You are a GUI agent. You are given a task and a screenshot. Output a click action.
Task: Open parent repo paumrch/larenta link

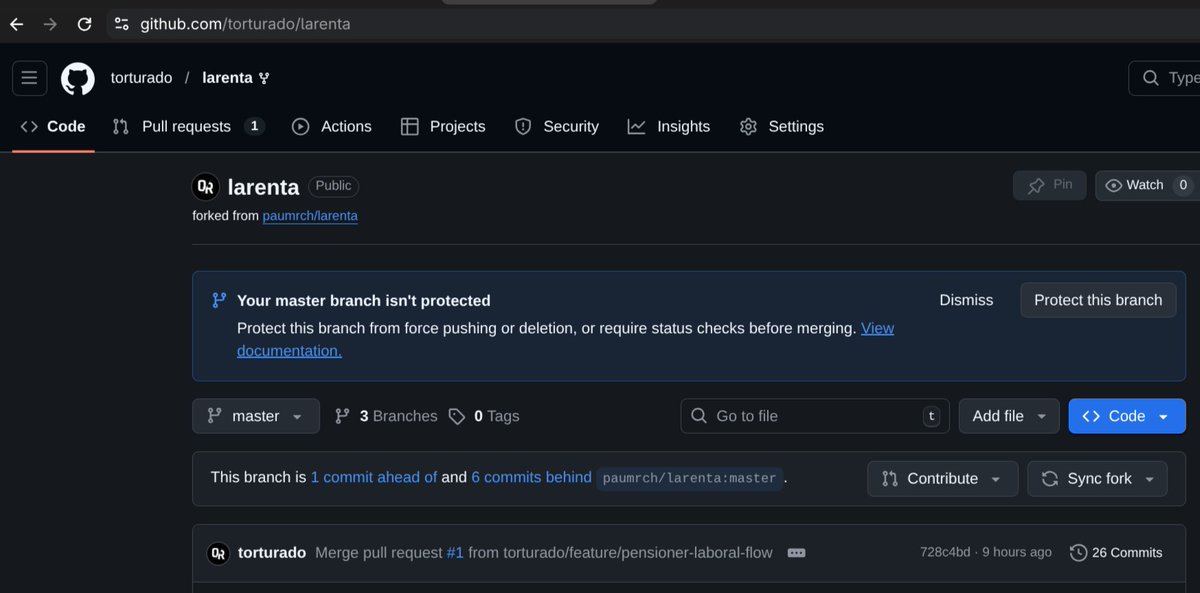pos(310,215)
